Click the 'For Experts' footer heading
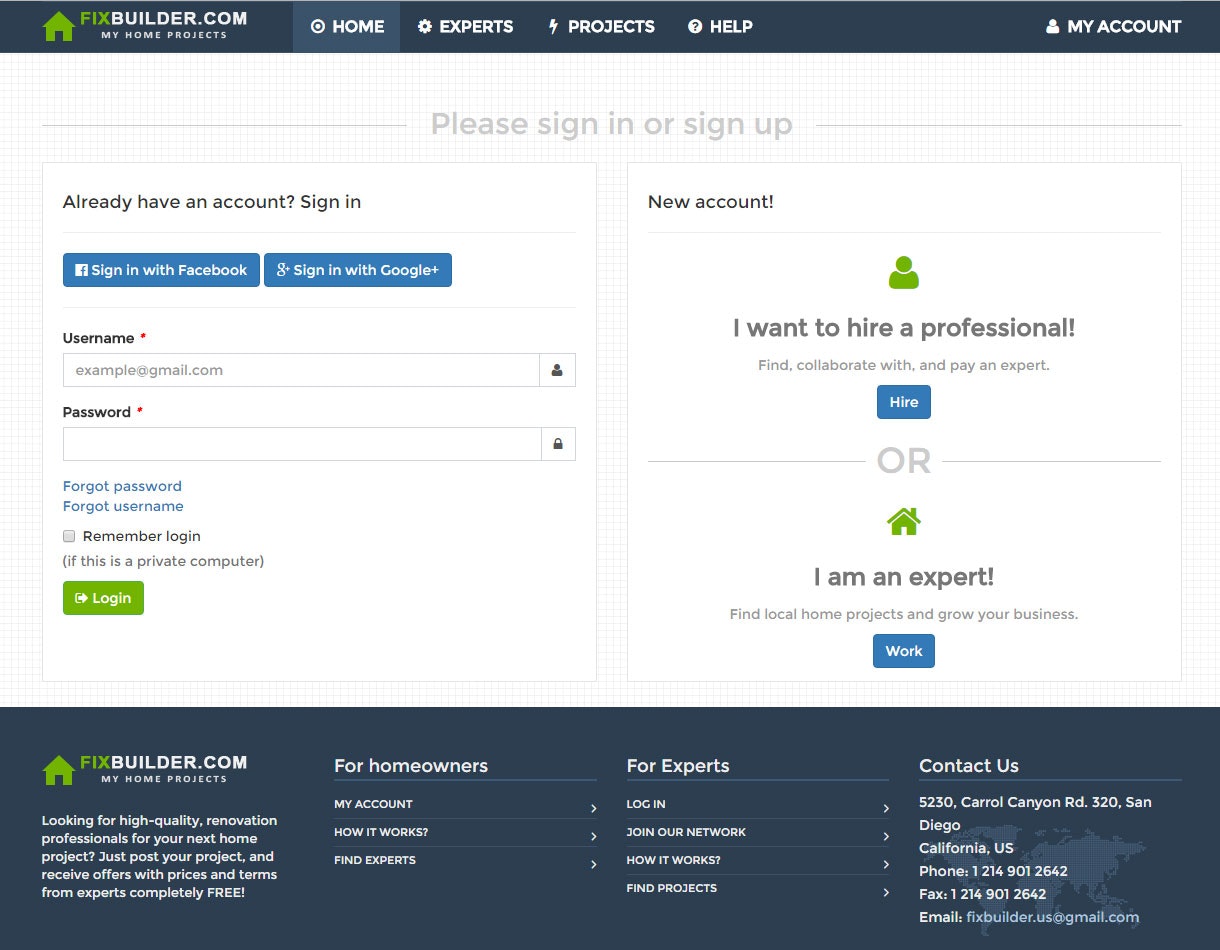Screen dimensions: 1220x950 pyautogui.click(x=678, y=766)
